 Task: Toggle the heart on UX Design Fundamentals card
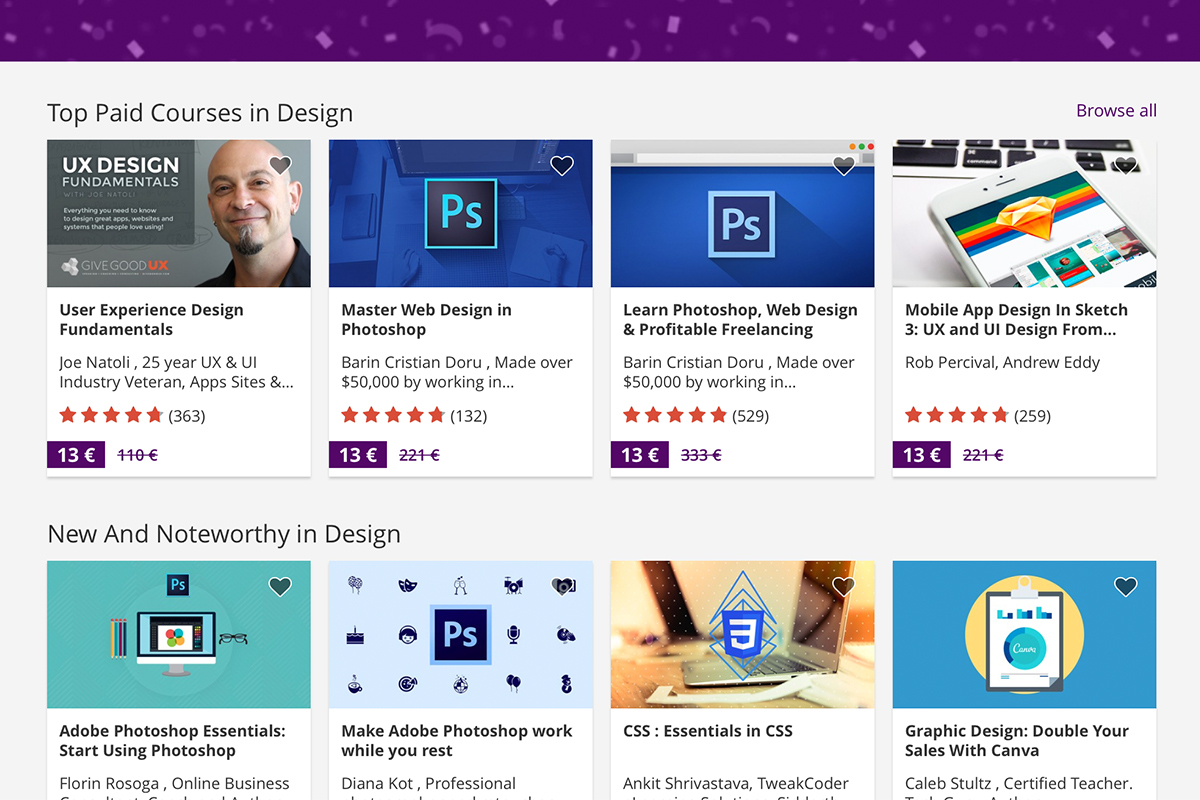(280, 165)
